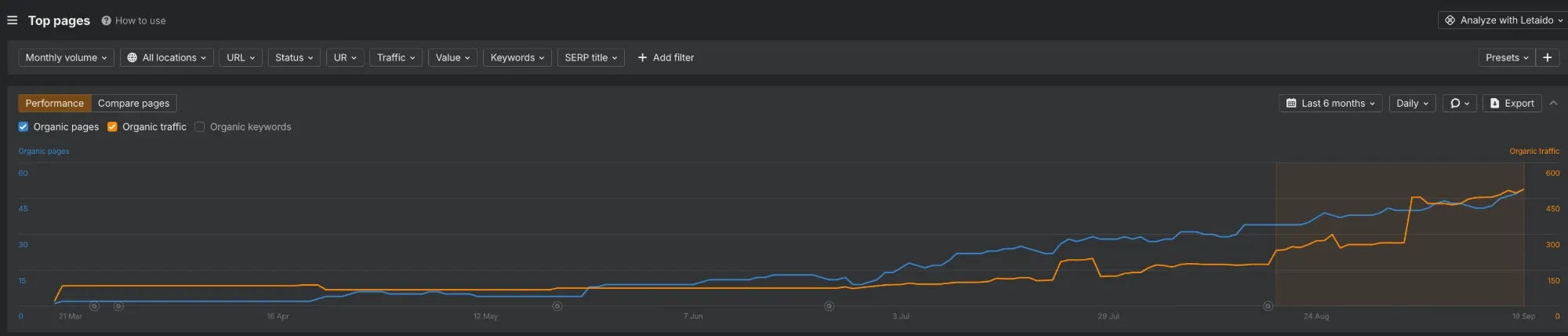Viewport: 1568px width, 336px height.
Task: Click the first annotation marker near 21 Mar
Action: 94,306
